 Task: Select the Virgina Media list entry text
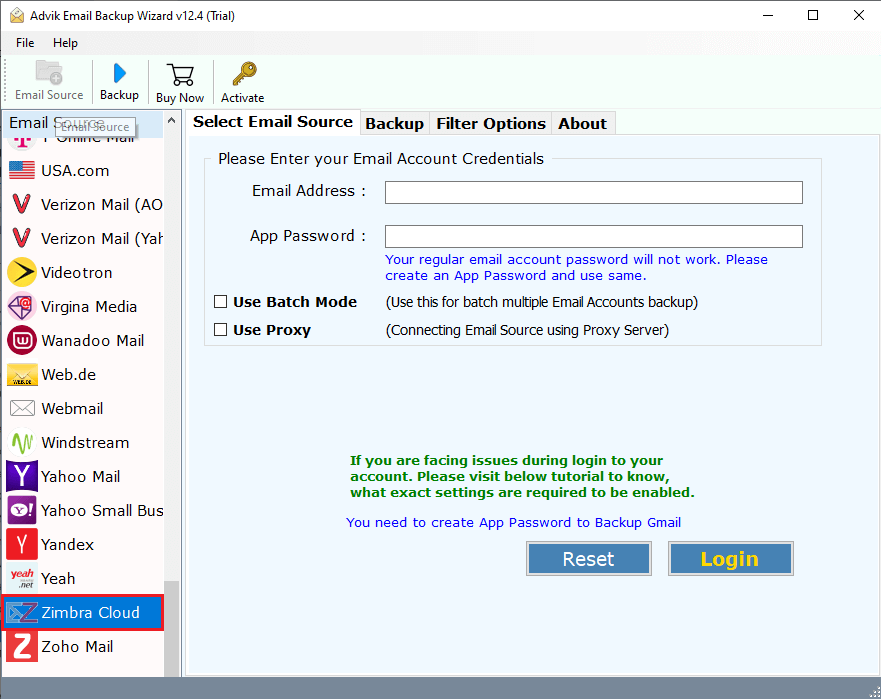point(89,307)
